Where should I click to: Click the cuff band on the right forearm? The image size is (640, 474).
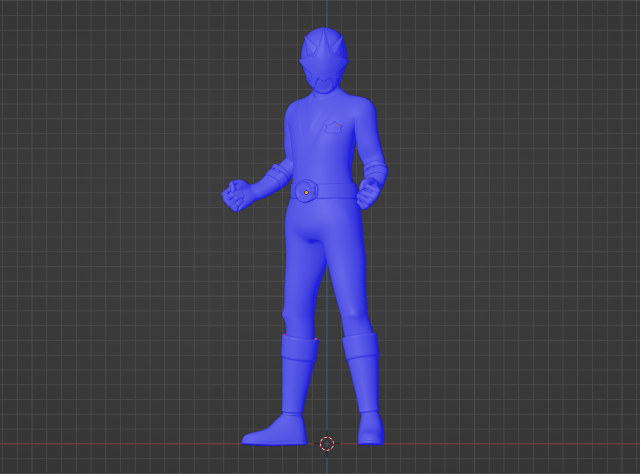[378, 167]
